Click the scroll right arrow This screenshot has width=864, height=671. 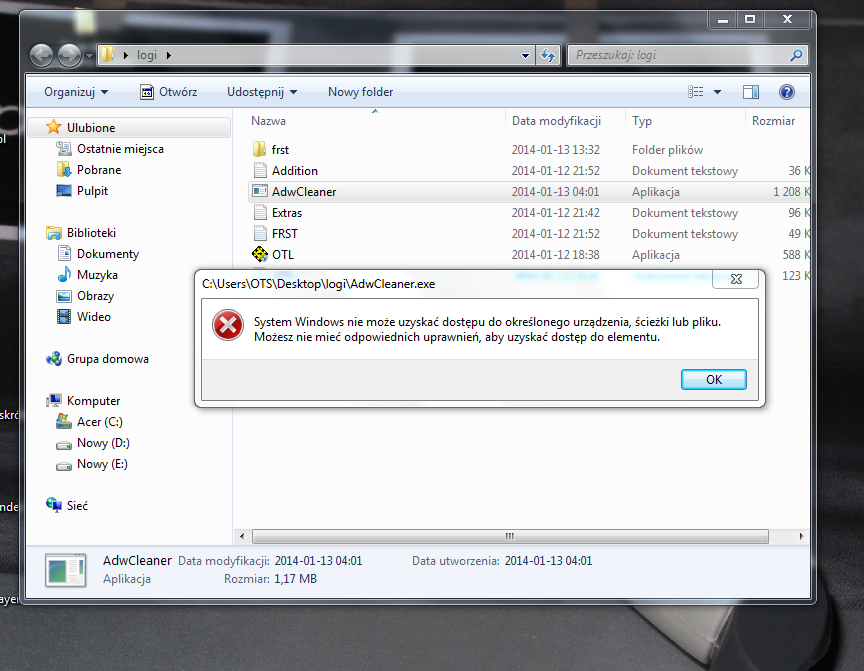click(x=801, y=536)
